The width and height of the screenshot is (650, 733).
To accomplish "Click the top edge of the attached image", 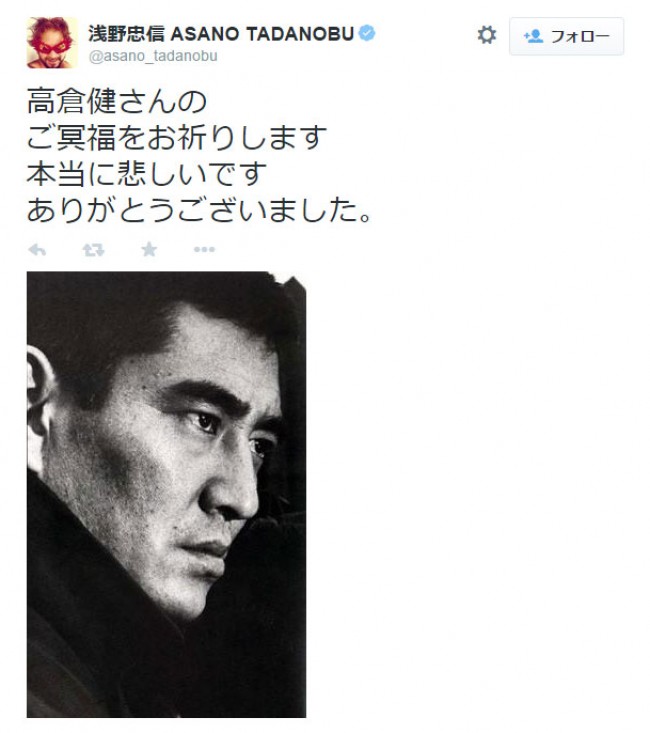I will click(x=166, y=273).
